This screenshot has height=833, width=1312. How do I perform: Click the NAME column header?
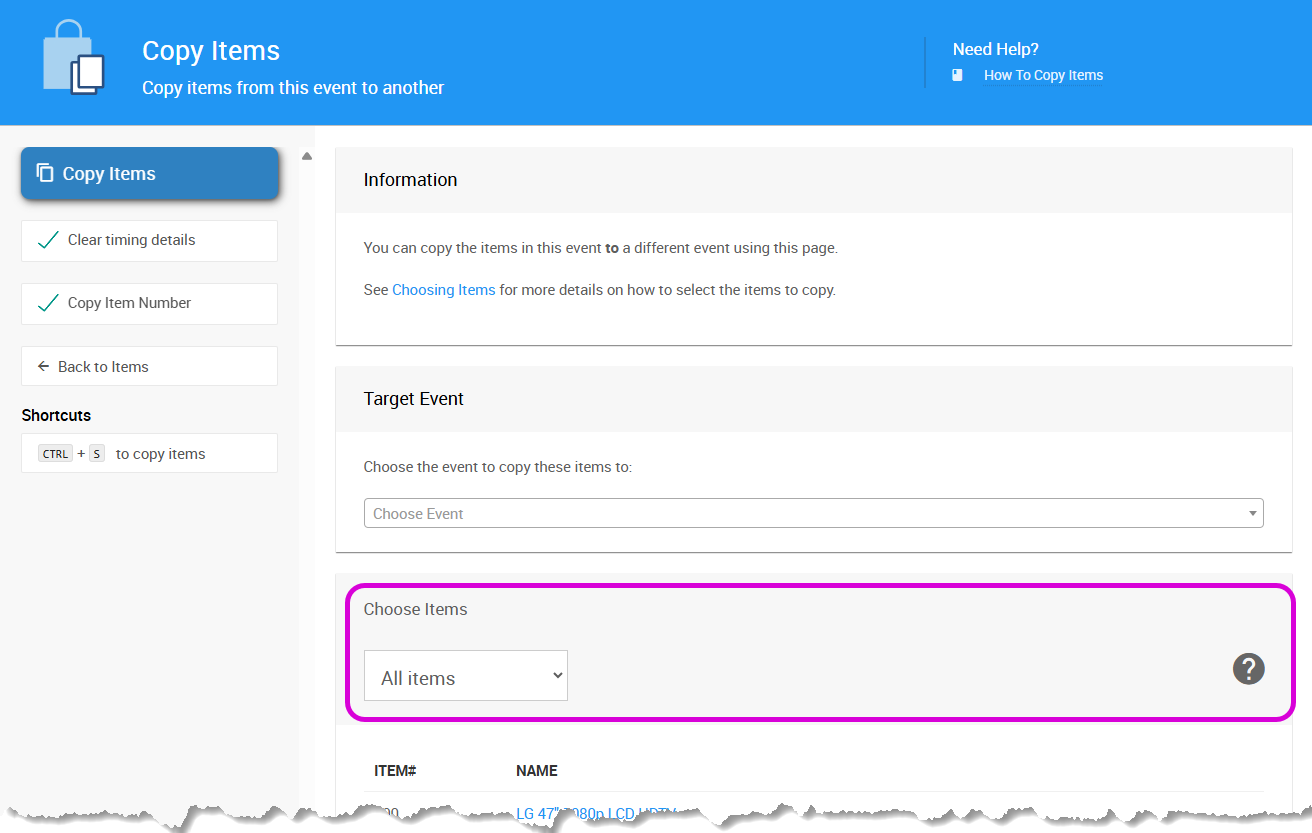(x=537, y=771)
